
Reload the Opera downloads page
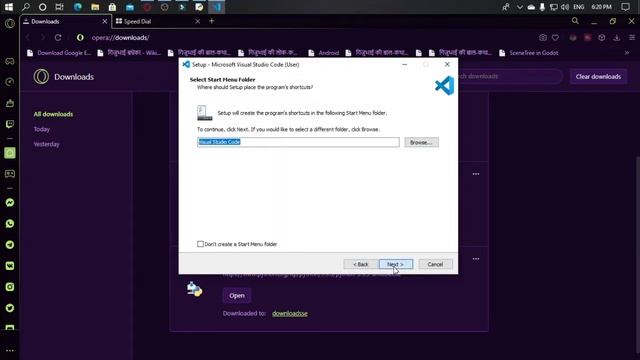58,38
